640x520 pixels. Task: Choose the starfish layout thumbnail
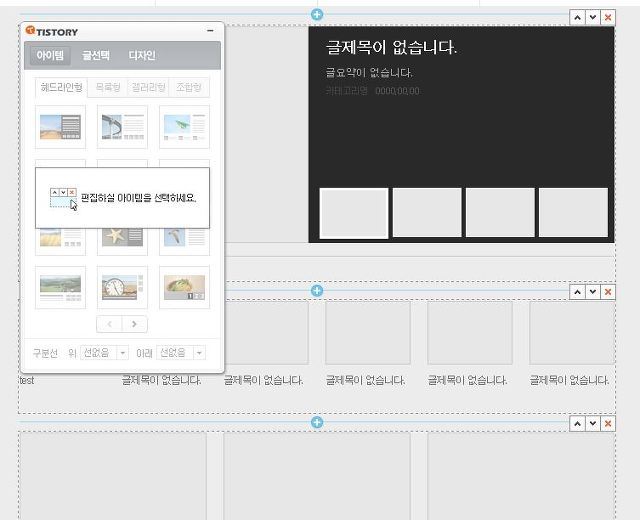(122, 241)
